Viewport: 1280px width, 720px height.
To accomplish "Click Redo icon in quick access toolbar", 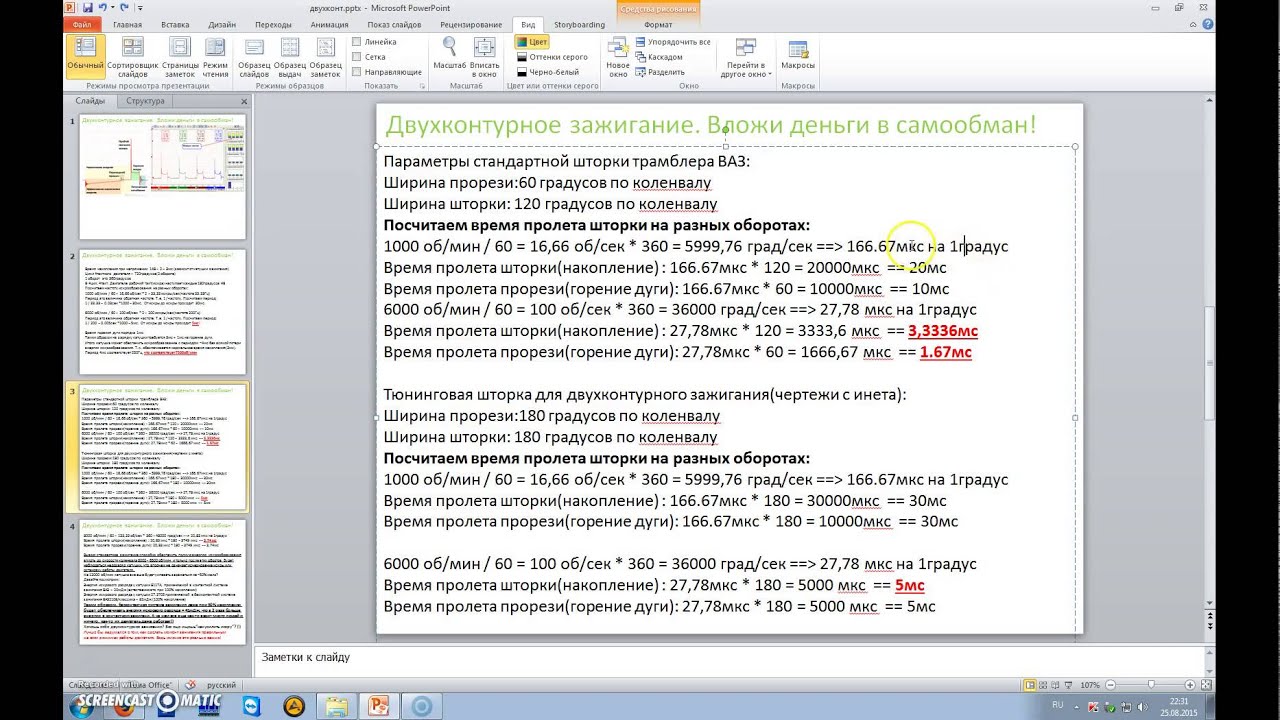I will coord(124,8).
